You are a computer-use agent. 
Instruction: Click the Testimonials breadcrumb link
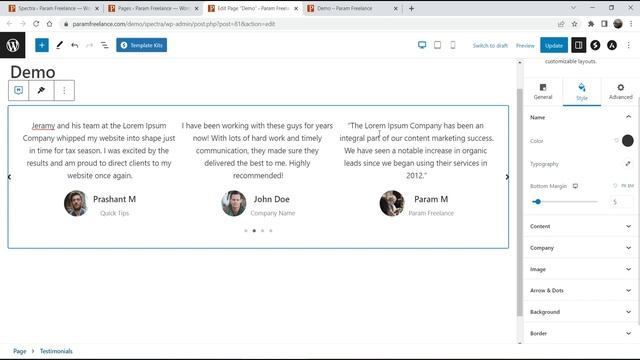click(x=56, y=351)
